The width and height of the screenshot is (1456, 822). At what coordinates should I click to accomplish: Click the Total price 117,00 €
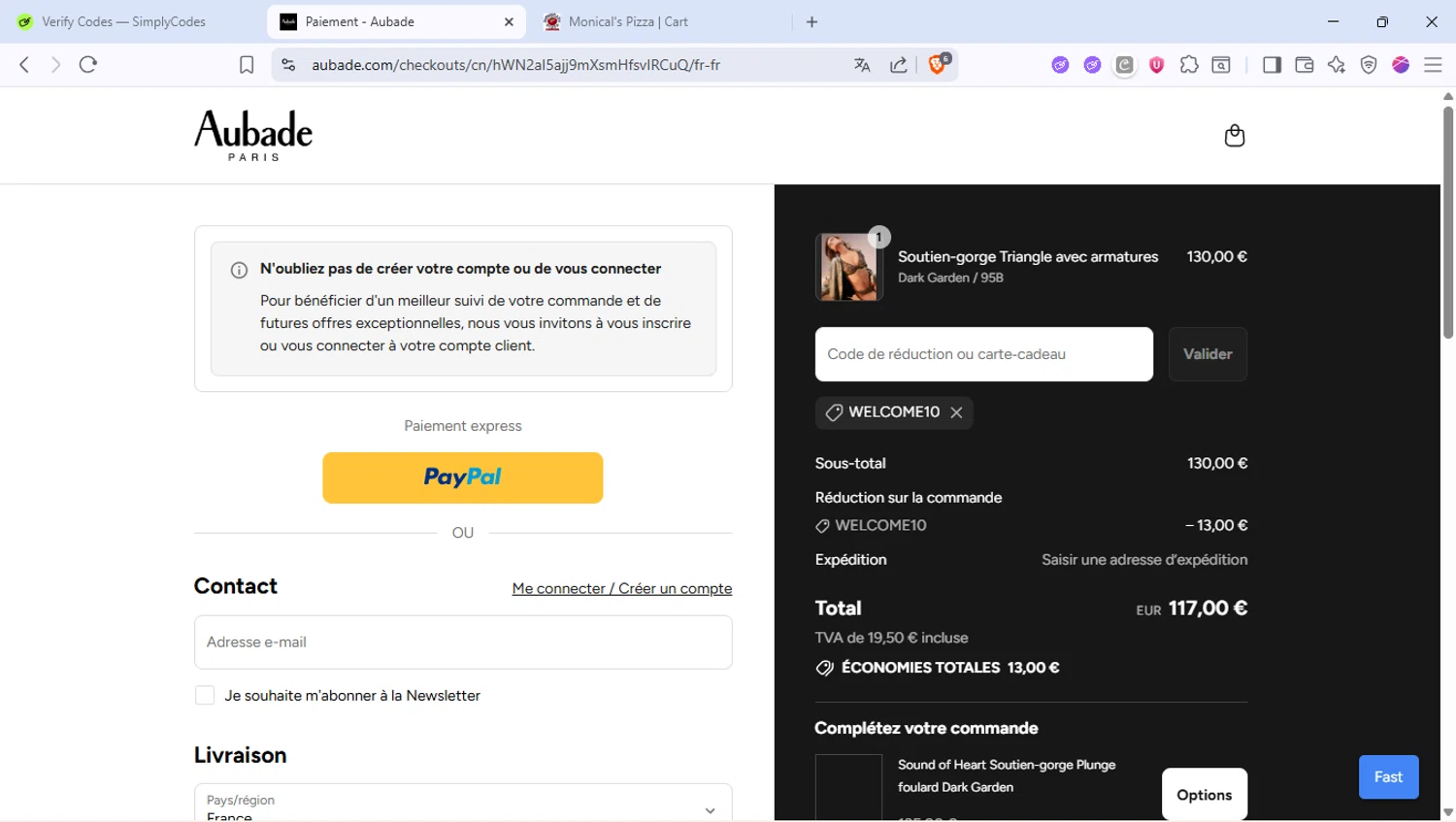1208,608
